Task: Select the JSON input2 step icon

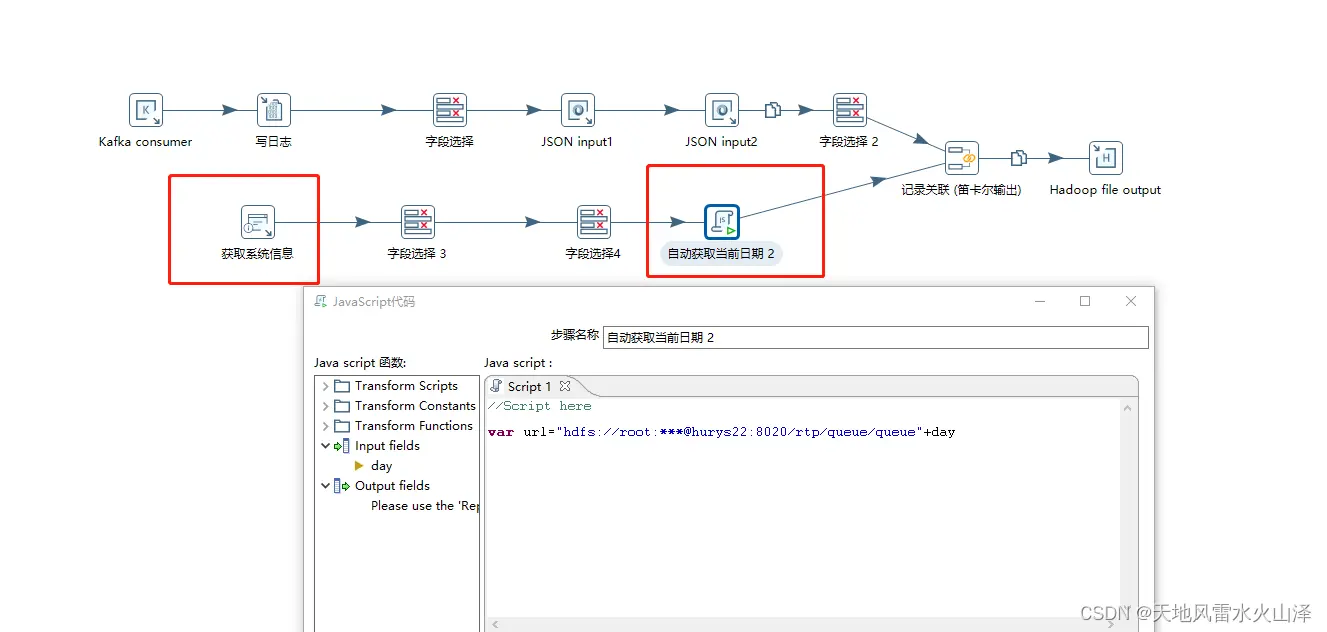Action: [x=721, y=110]
